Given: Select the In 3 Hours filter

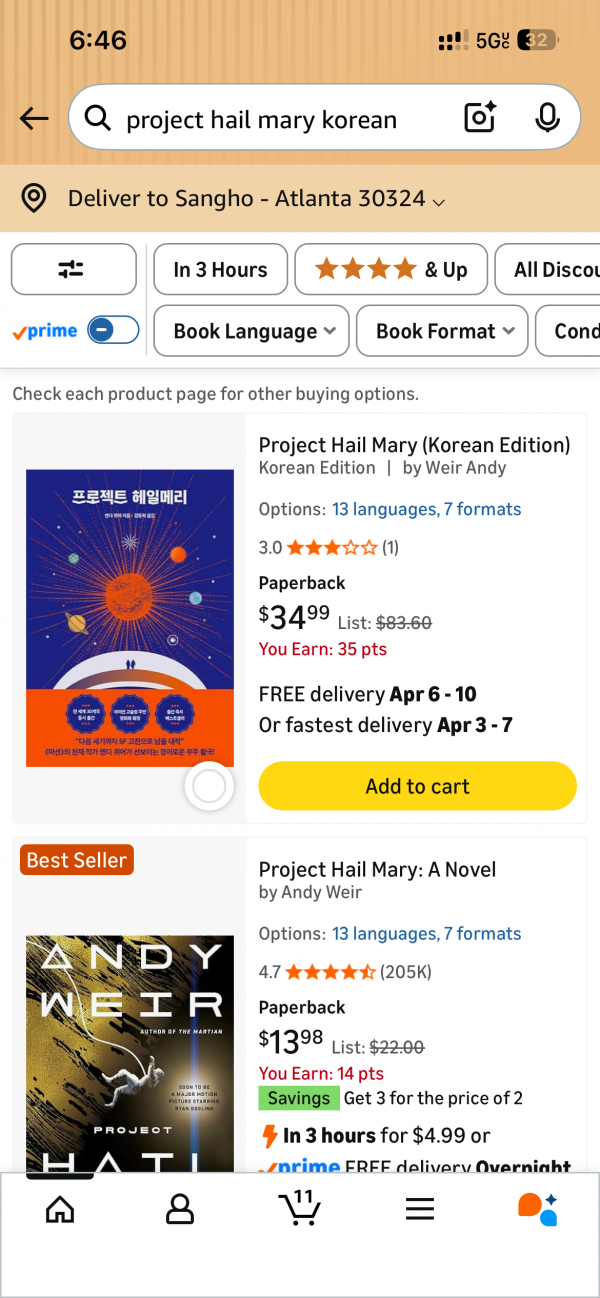Looking at the screenshot, I should [x=220, y=270].
